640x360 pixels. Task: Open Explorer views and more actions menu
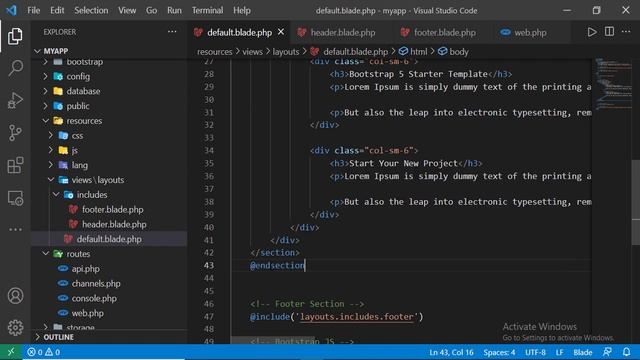click(172, 31)
